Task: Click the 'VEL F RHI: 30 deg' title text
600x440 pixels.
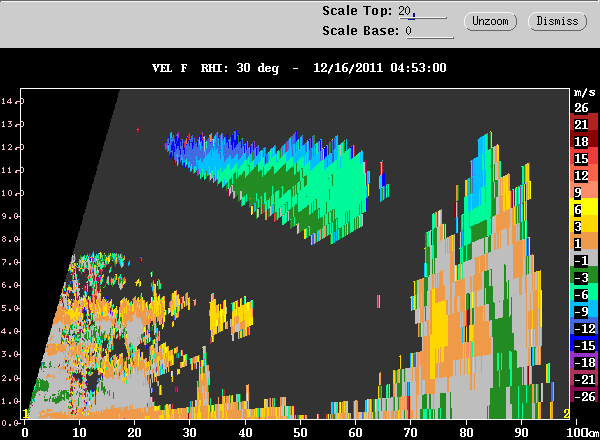Action: (215, 68)
